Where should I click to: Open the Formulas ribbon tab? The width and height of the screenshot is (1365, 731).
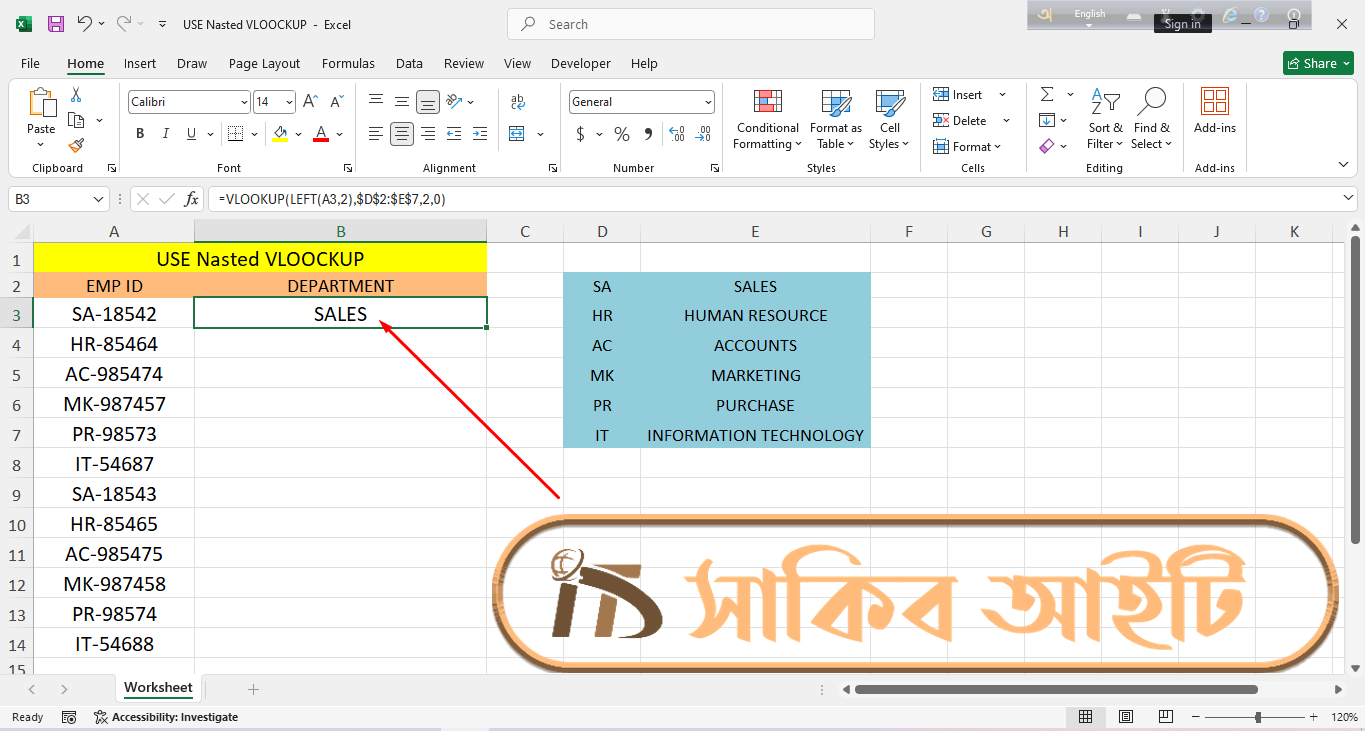tap(348, 63)
